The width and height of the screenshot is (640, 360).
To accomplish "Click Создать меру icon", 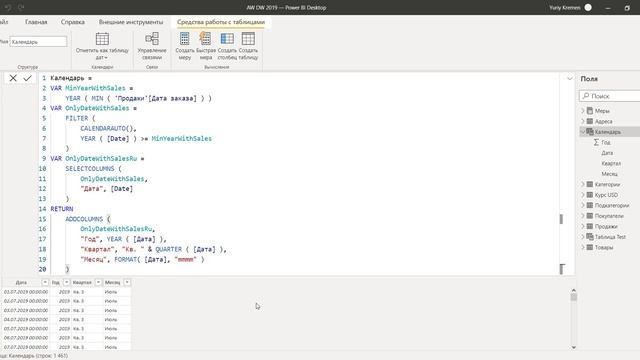I will pyautogui.click(x=184, y=39).
